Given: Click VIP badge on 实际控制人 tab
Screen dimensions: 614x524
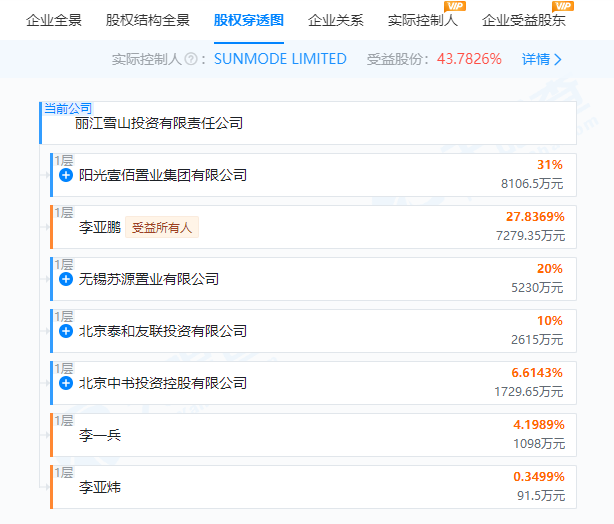Looking at the screenshot, I should pos(454,7).
